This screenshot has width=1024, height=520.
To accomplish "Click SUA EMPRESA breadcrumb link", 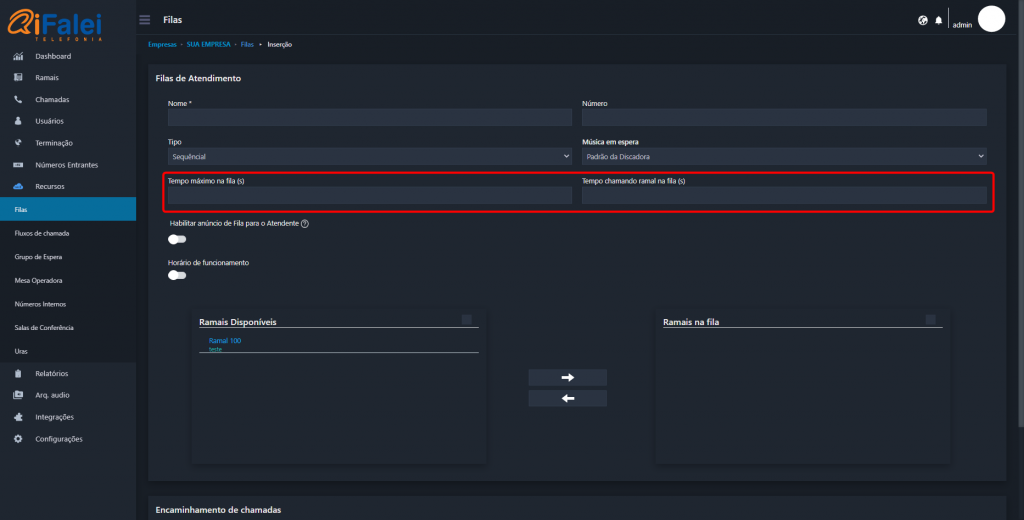I will 208,45.
